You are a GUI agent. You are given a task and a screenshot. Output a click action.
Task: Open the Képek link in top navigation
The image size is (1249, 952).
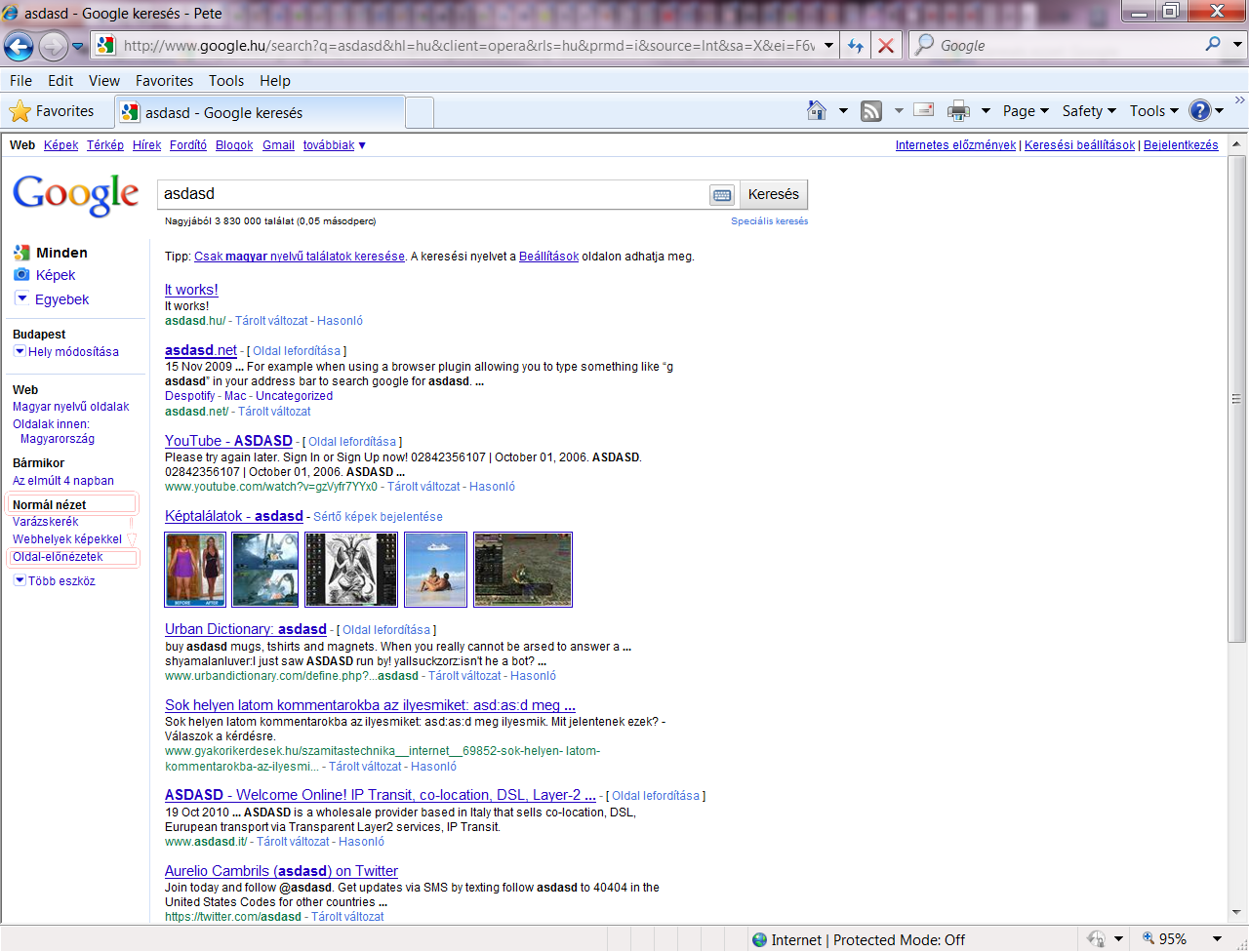pyautogui.click(x=60, y=145)
